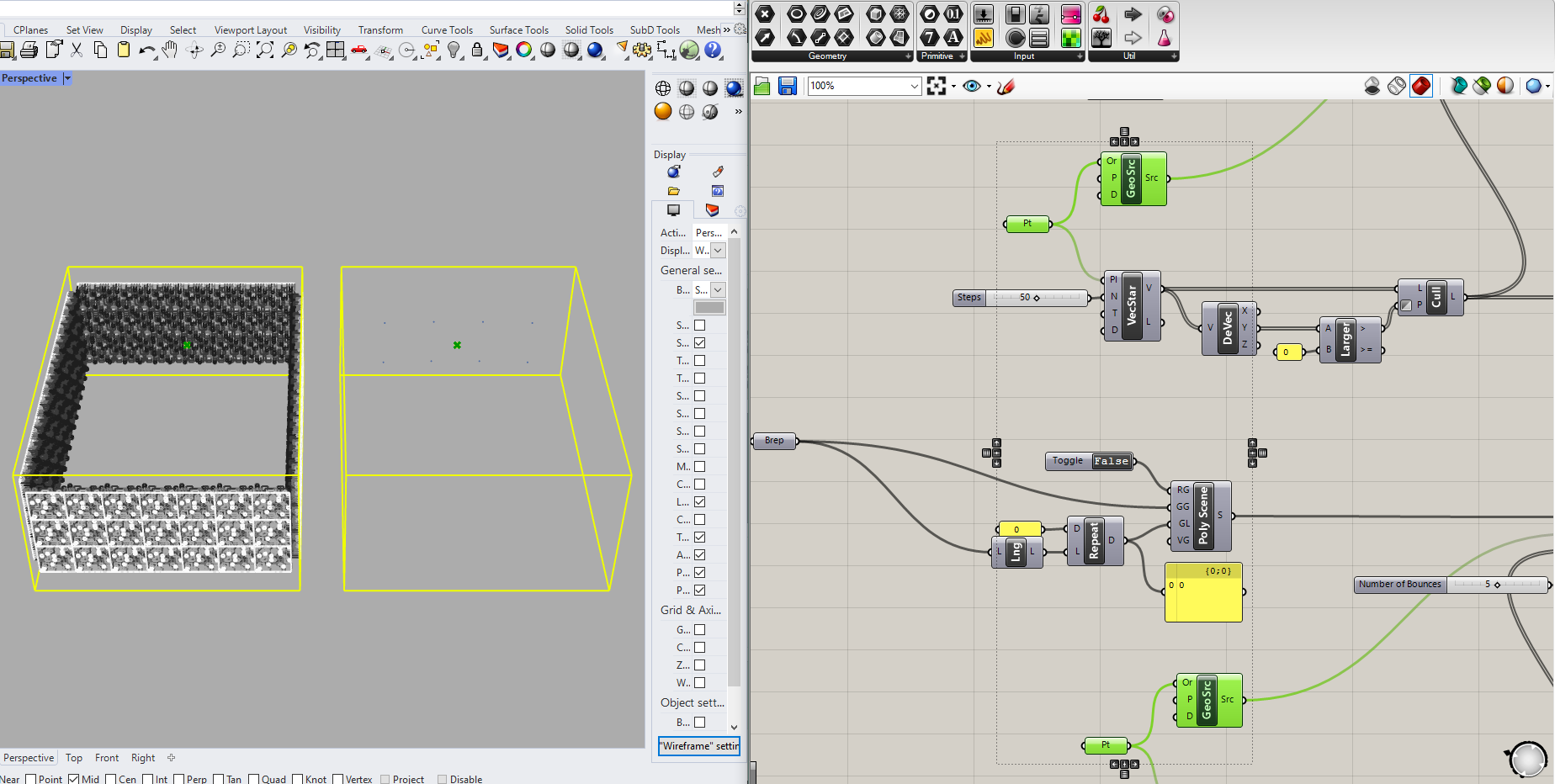Select the red shaded preview mode icon
This screenshot has width=1555, height=784.
pos(1421,86)
